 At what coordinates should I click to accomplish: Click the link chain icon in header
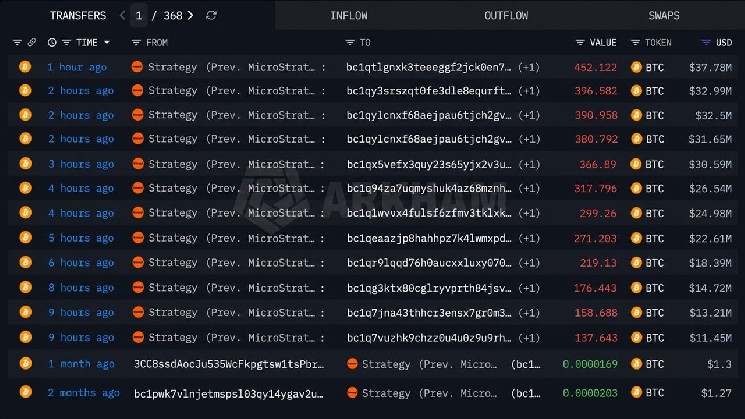point(32,42)
